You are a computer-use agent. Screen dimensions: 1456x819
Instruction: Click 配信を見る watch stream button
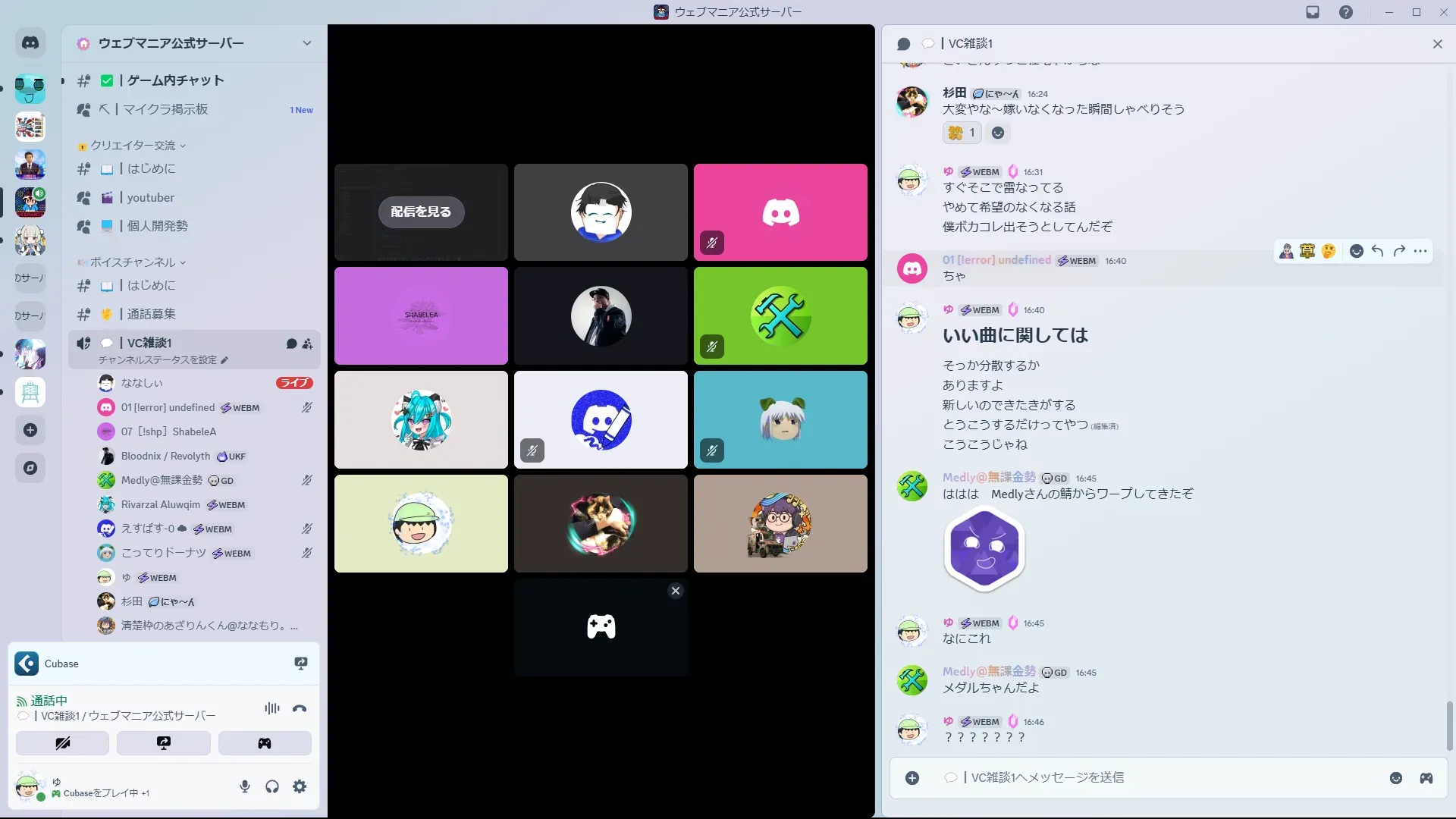[421, 212]
